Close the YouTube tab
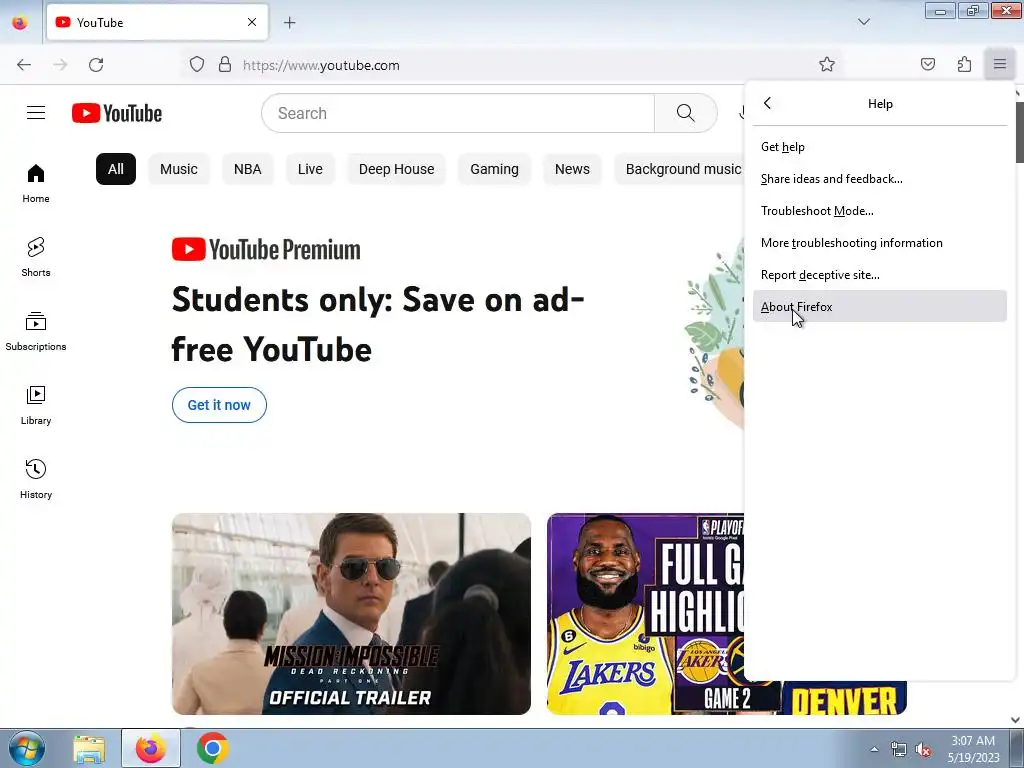The image size is (1024, 768). (252, 22)
